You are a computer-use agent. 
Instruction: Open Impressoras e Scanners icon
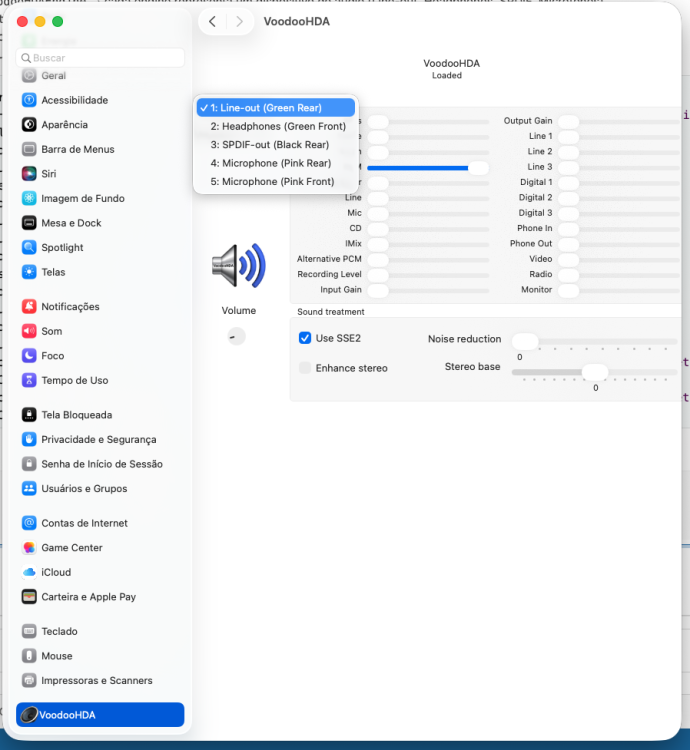click(29, 680)
